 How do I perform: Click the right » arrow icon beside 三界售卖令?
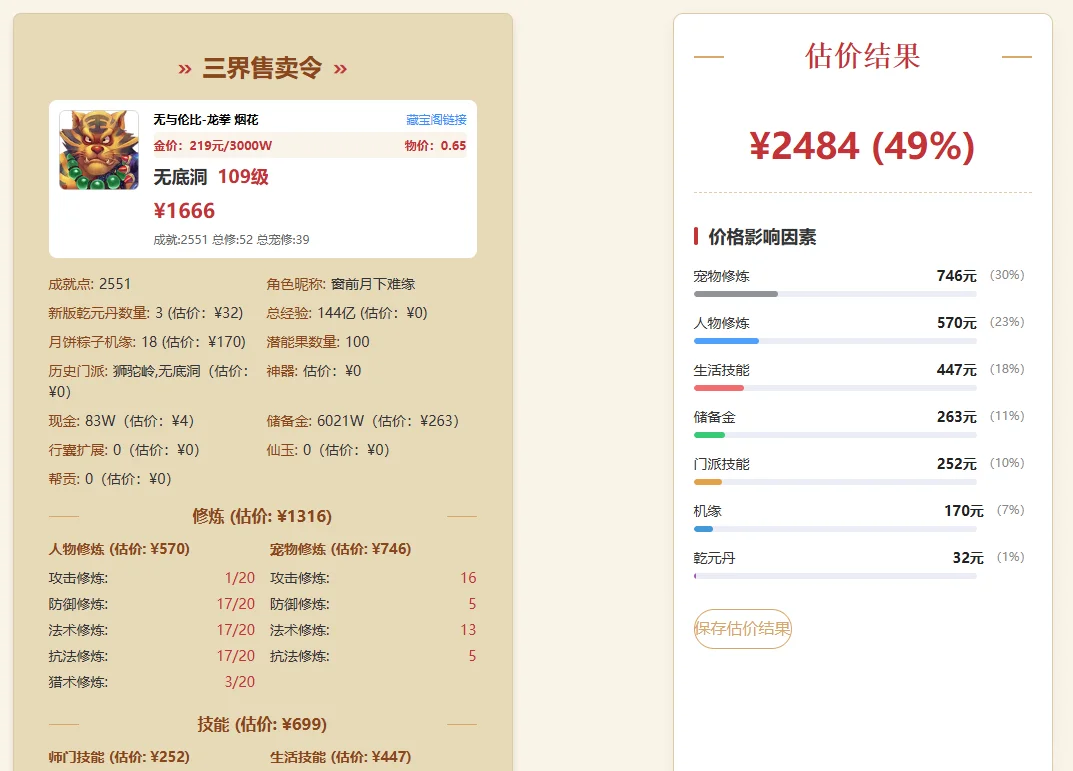[338, 69]
